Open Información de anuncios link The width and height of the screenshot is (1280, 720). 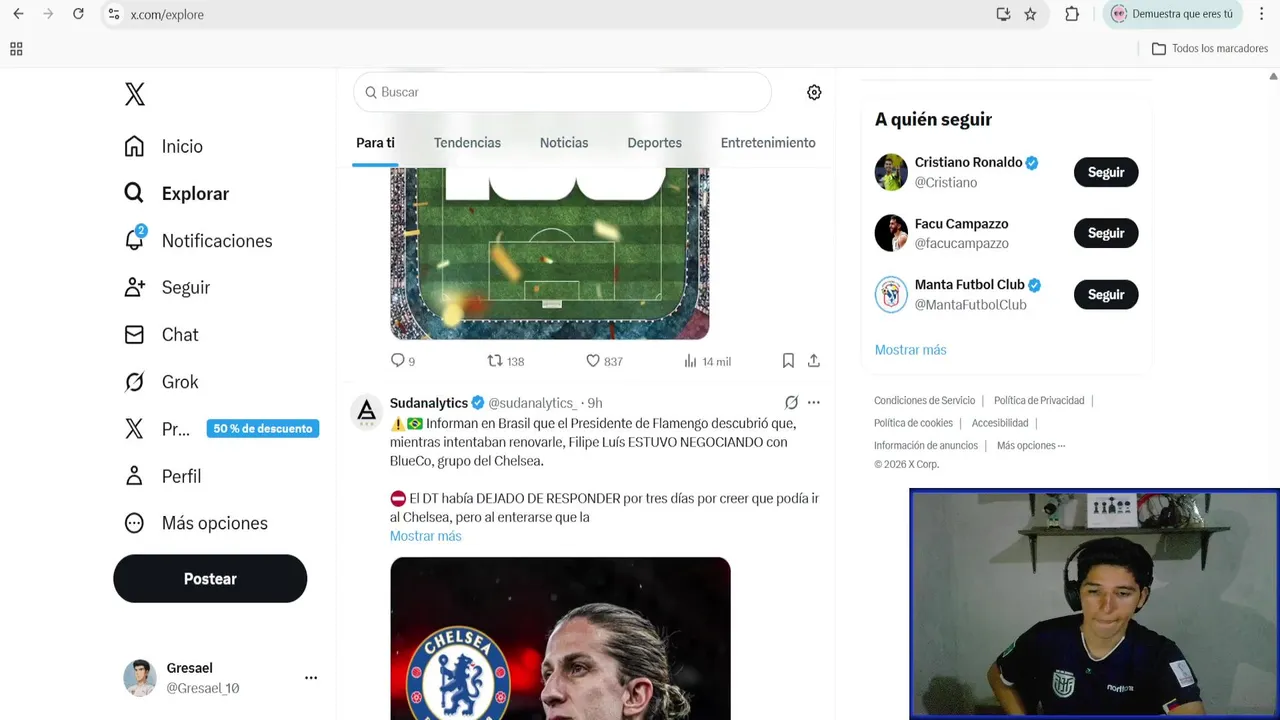point(926,445)
